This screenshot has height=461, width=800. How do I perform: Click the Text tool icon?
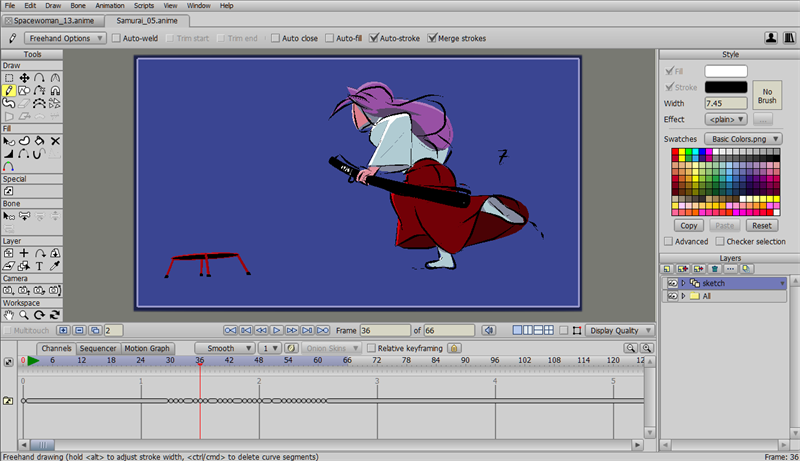point(40,266)
